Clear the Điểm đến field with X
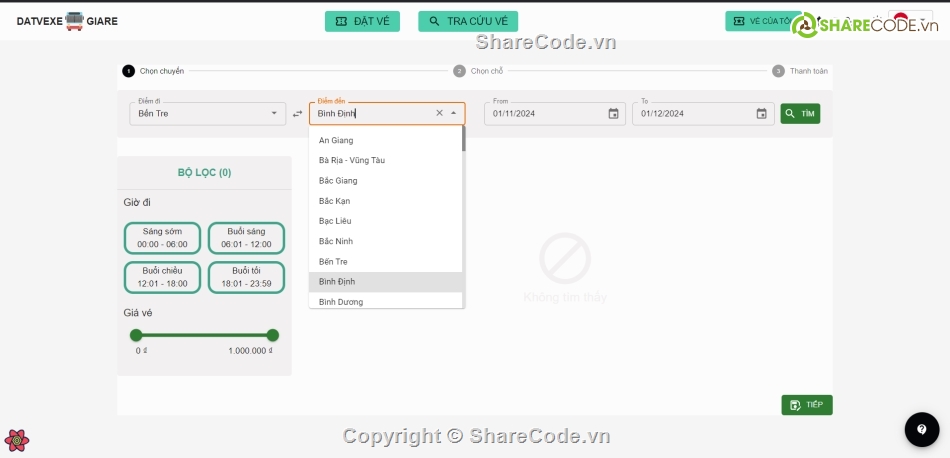Screen dimensions: 950x458 point(439,113)
